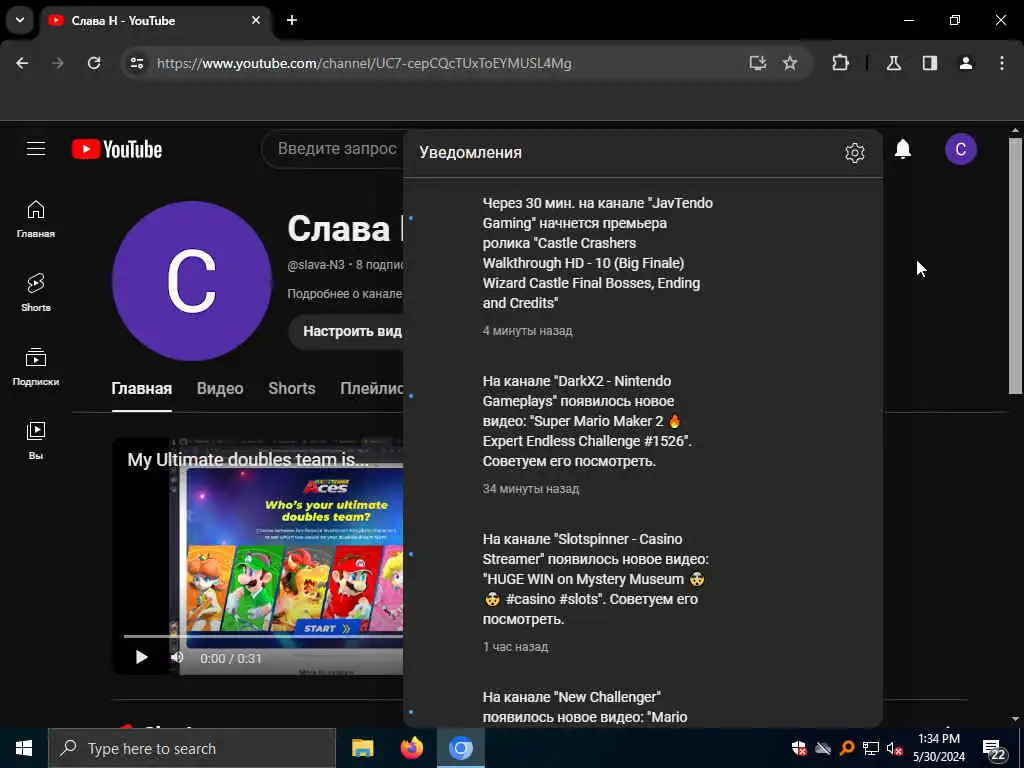Bookmark this page with star icon

click(790, 63)
